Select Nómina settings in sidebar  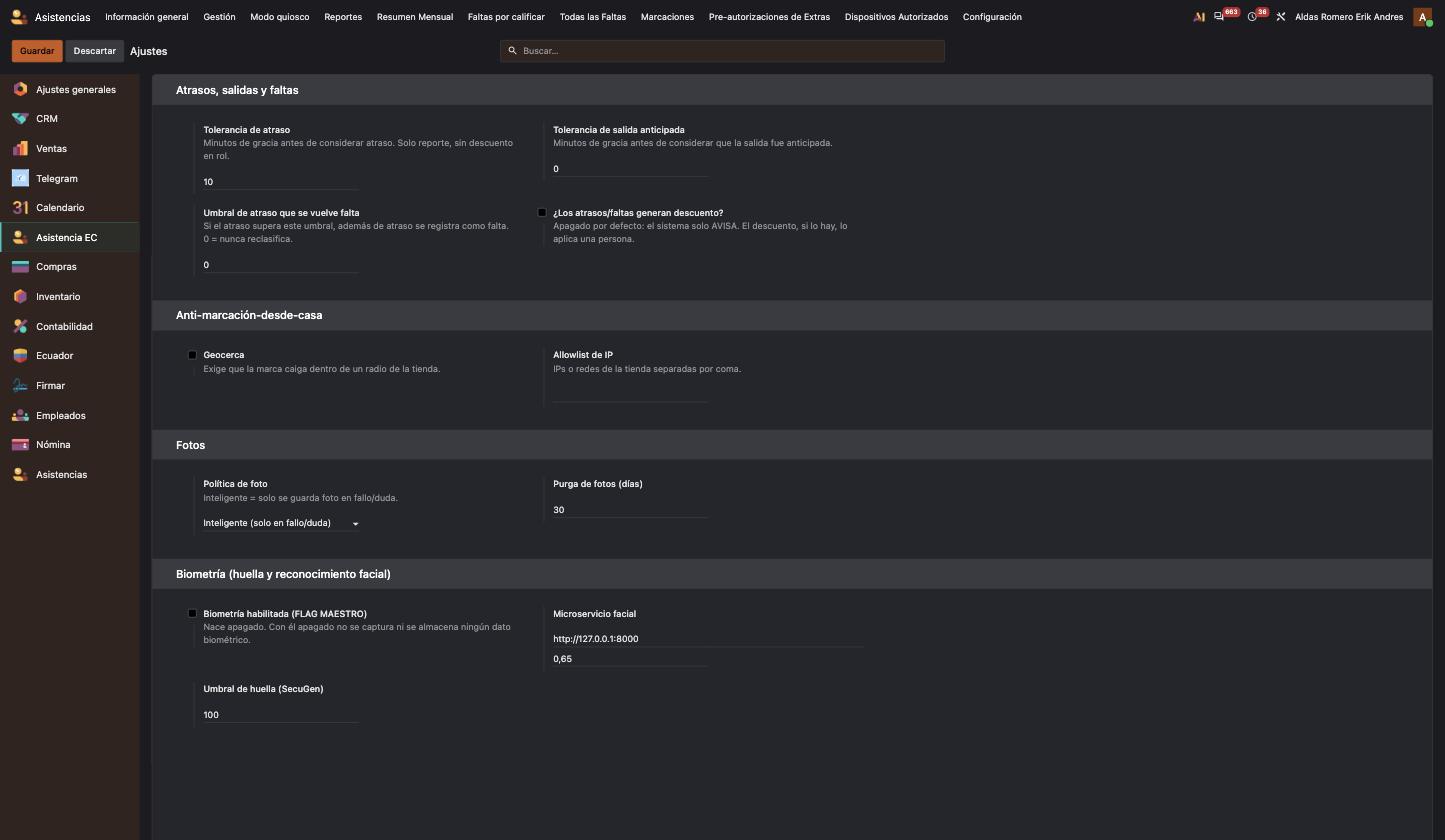(69, 445)
